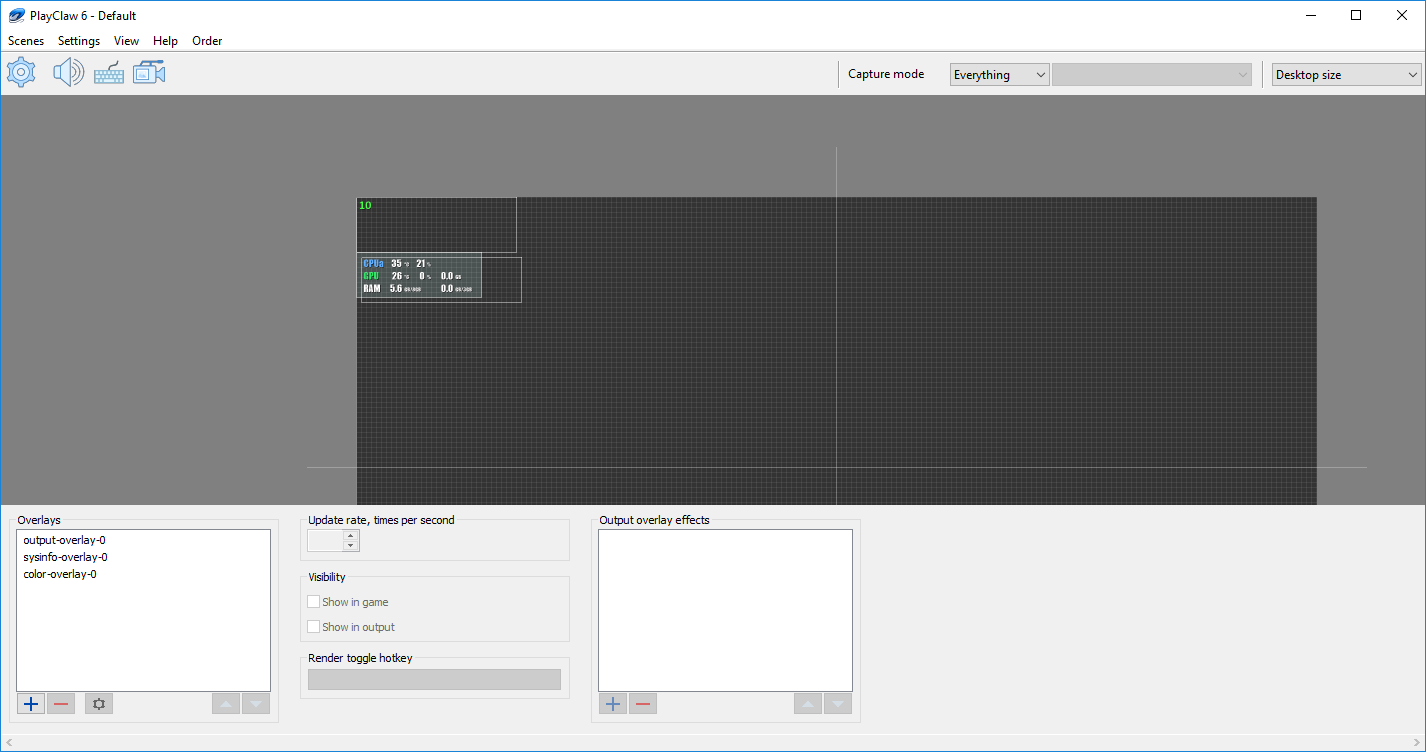Move overlay up in the list

226,704
